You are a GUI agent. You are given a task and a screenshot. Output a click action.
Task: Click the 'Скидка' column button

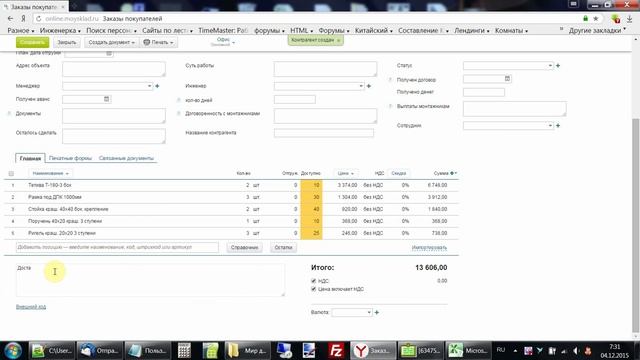pyautogui.click(x=398, y=173)
